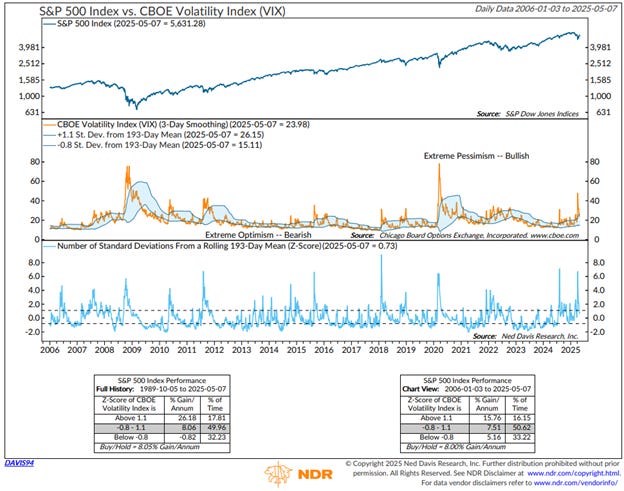Click the -0.82 gain per annum cell

188,437
